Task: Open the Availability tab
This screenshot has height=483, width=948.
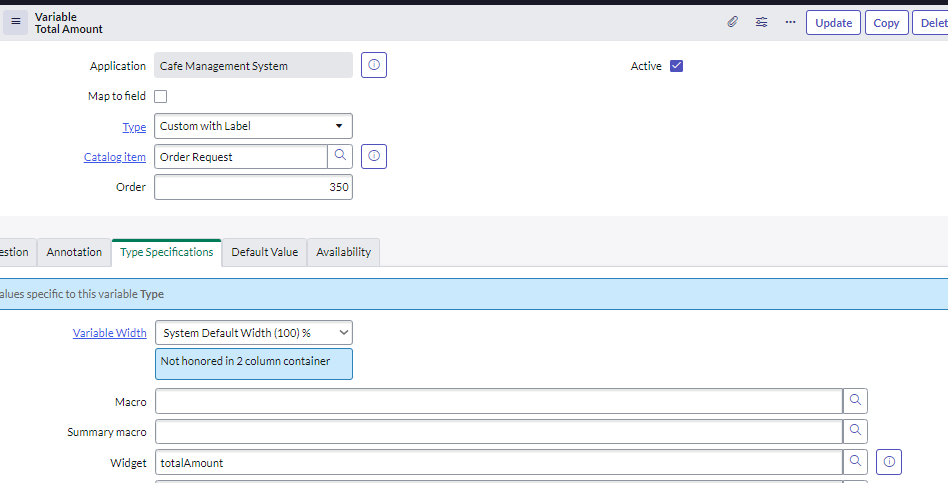Action: (x=343, y=252)
